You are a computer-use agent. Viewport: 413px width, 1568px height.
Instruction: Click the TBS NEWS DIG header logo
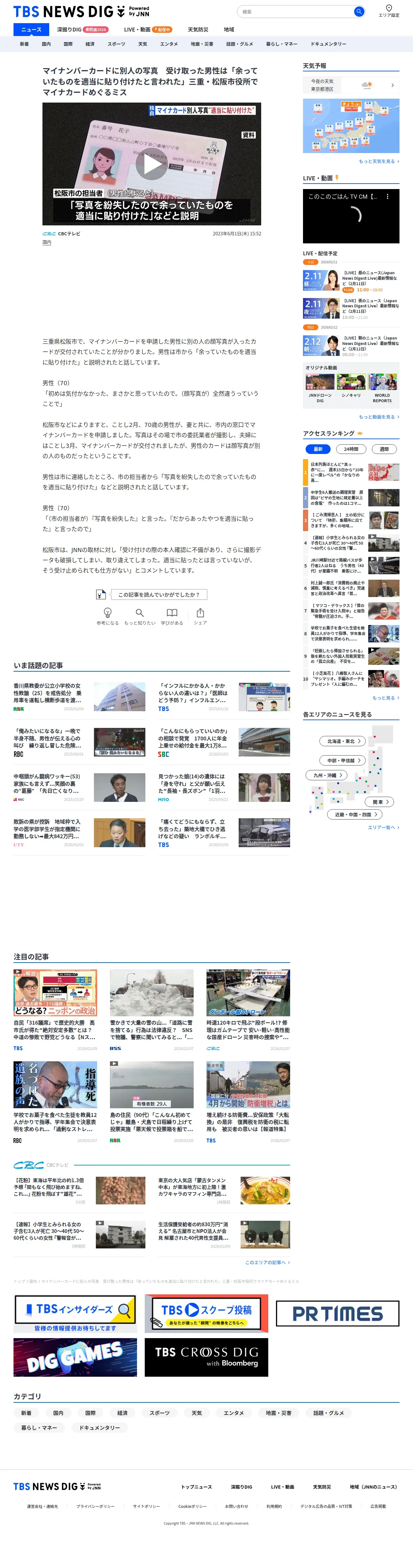point(81,12)
